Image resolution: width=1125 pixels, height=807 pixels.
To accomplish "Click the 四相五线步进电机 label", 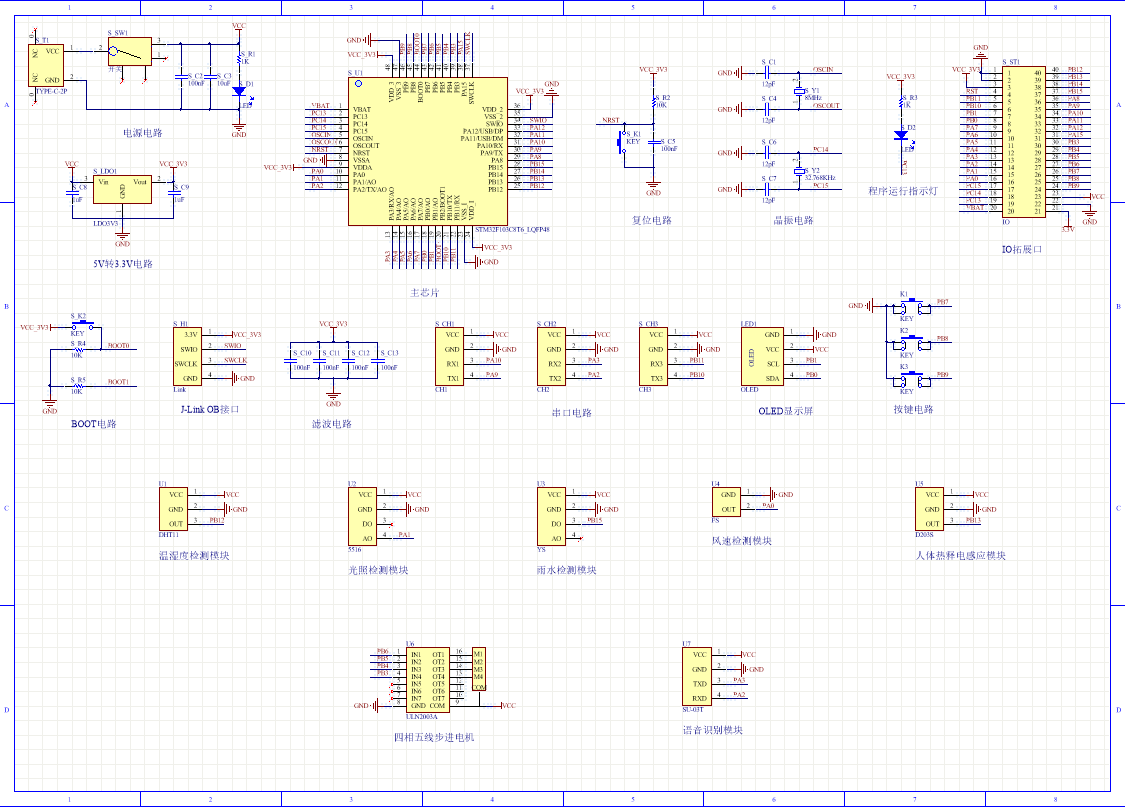I will (434, 737).
